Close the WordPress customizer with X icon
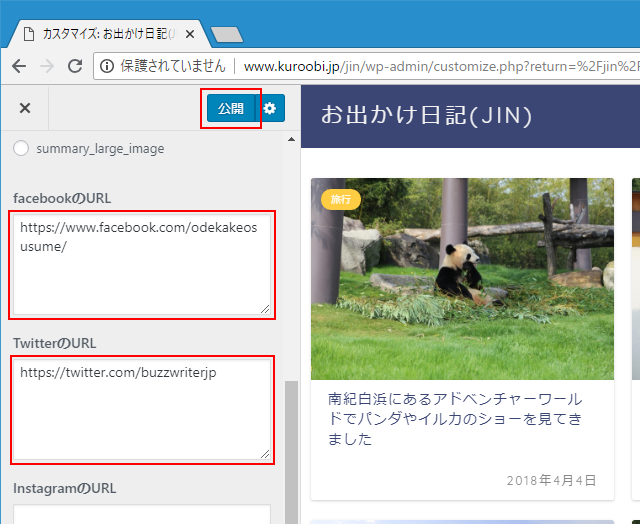 point(25,108)
